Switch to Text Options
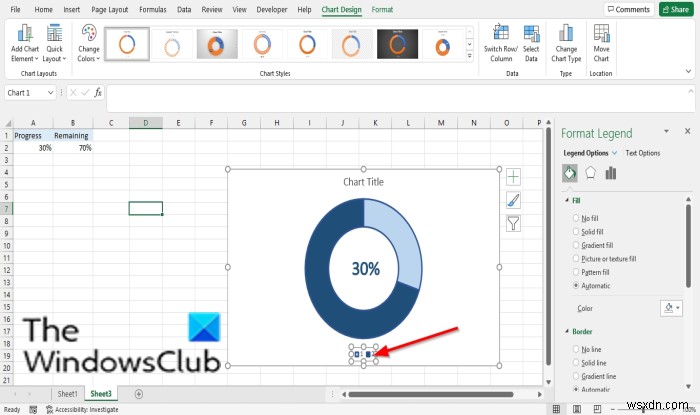Viewport: 700px width, 415px height. pyautogui.click(x=642, y=153)
